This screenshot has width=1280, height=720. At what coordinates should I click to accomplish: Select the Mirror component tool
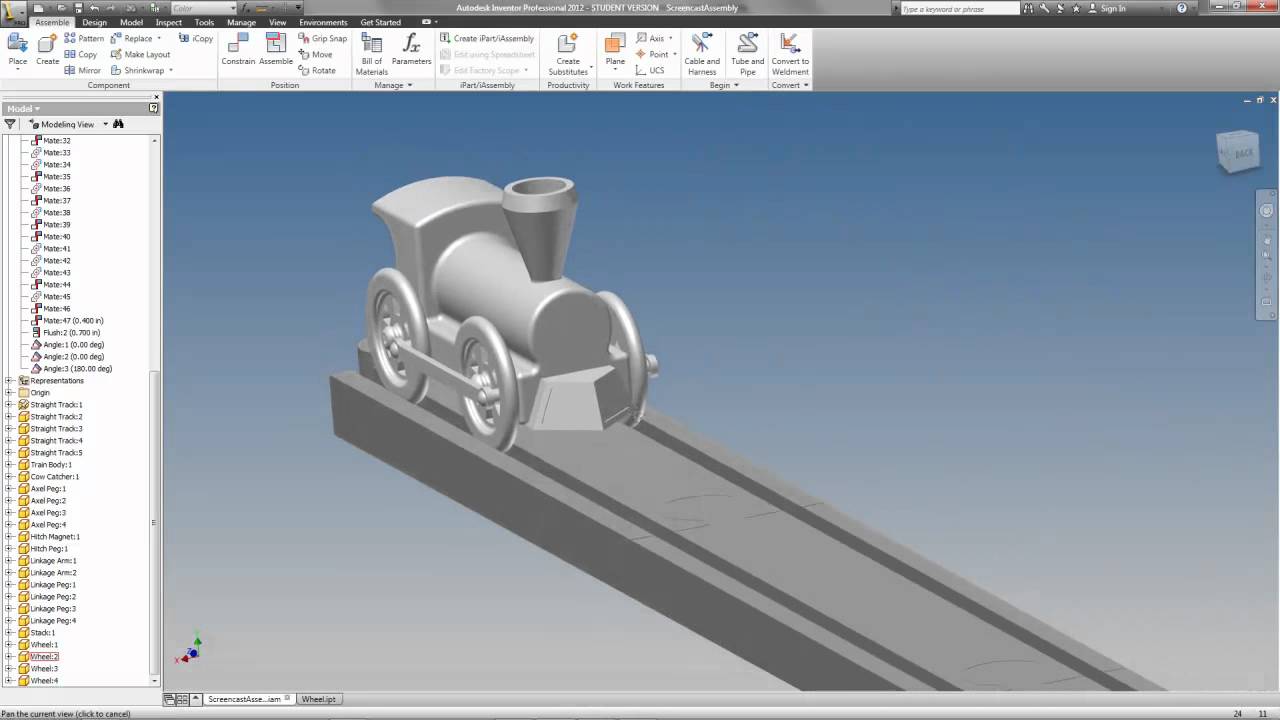(x=82, y=70)
